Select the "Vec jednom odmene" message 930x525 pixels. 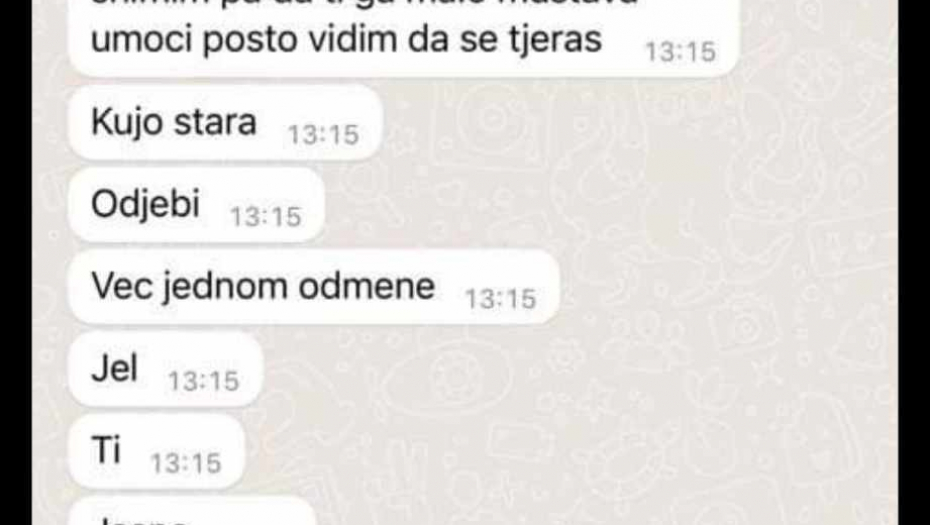314,287
